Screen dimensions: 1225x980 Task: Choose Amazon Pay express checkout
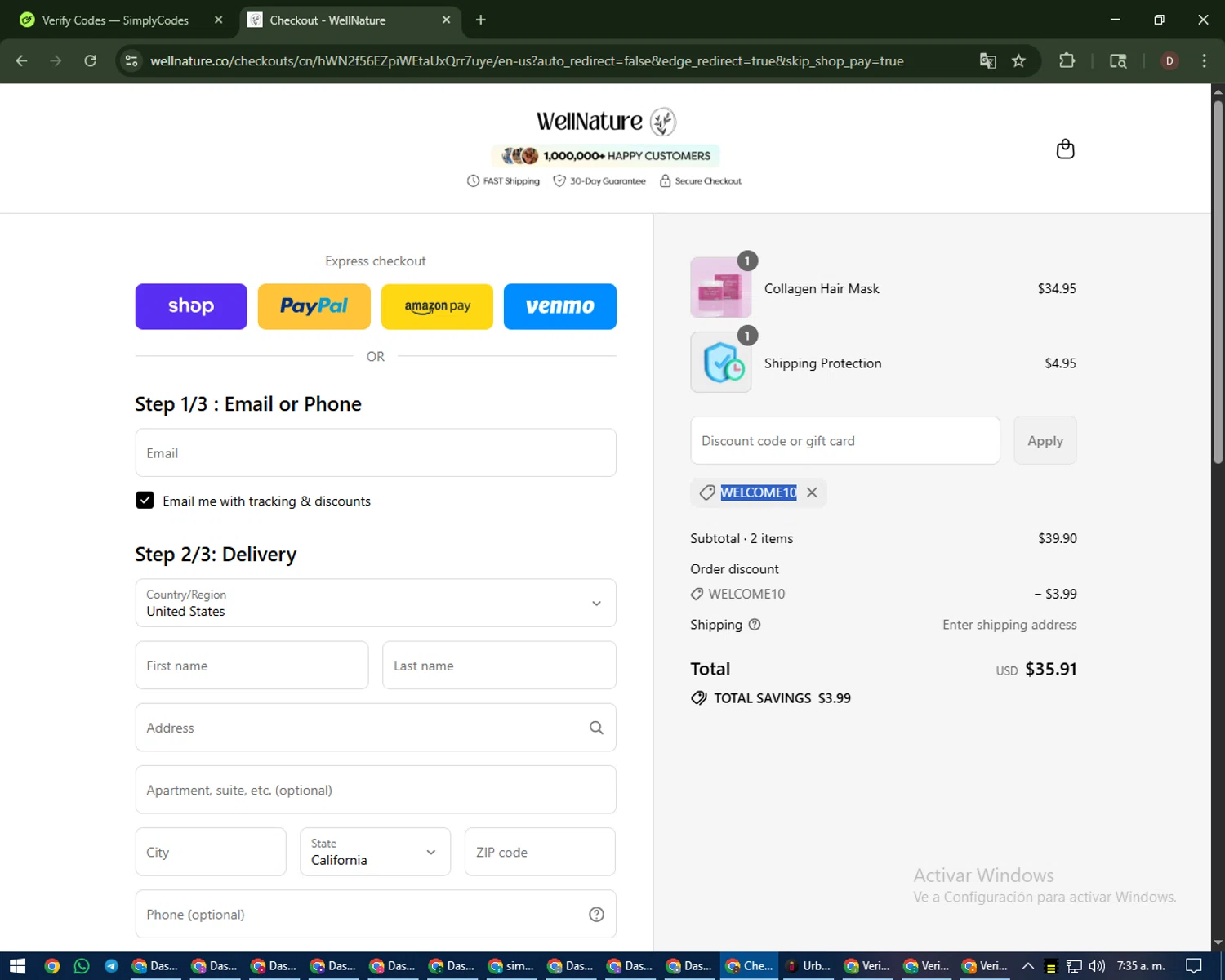437,306
